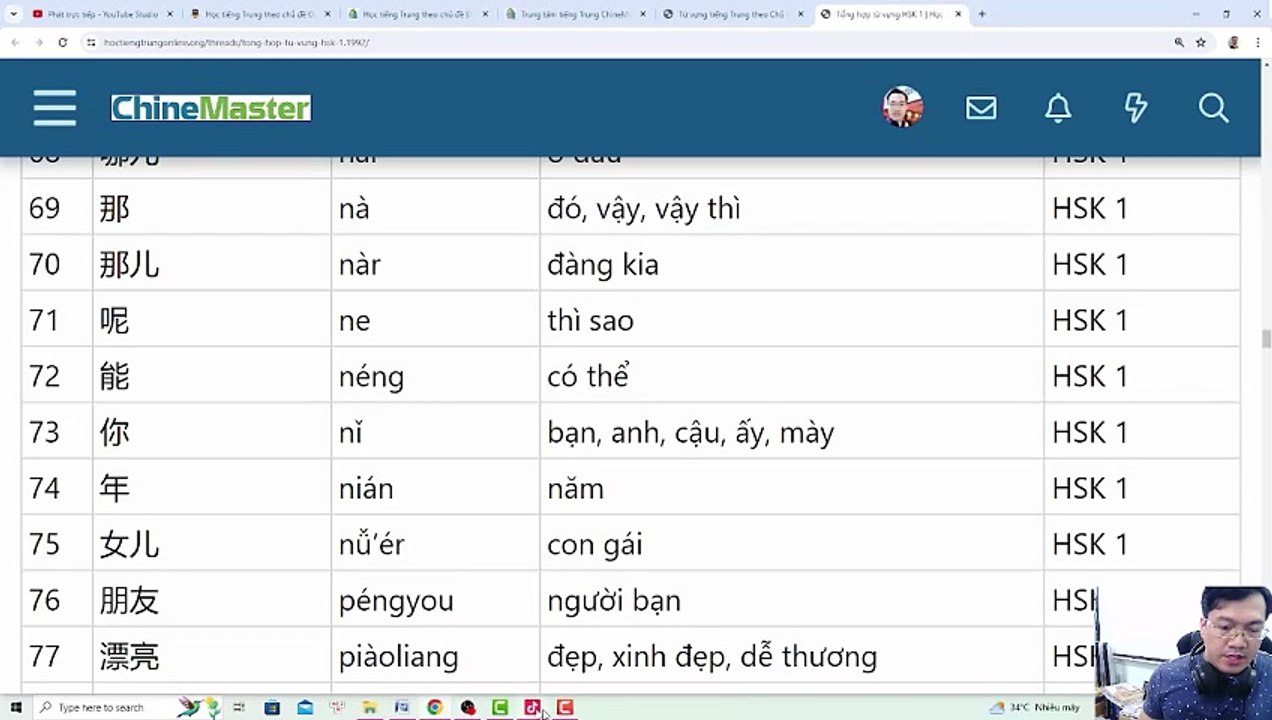Click the meaning 'đẹp, xinh đẹp, dễ thương'
The width and height of the screenshot is (1272, 720).
pyautogui.click(x=712, y=656)
